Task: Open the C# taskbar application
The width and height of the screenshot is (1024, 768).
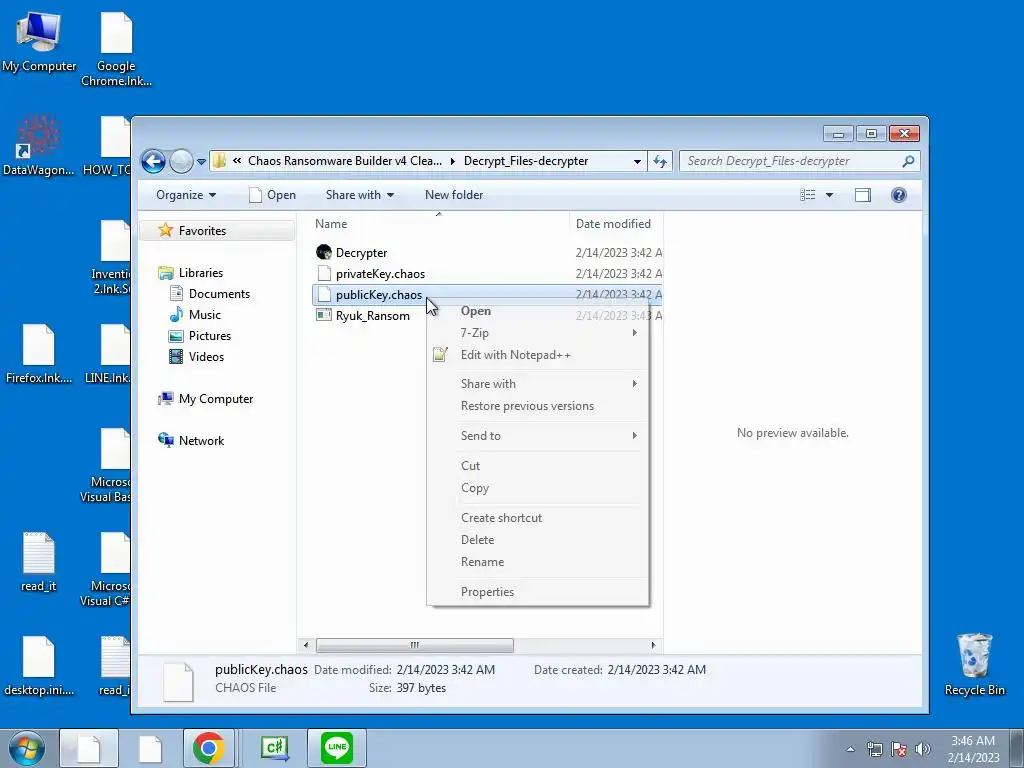Action: coord(275,748)
